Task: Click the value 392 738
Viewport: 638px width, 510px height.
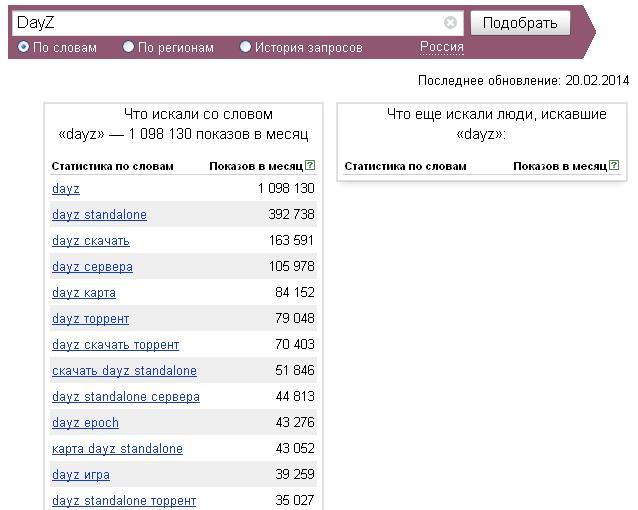Action: pyautogui.click(x=291, y=214)
